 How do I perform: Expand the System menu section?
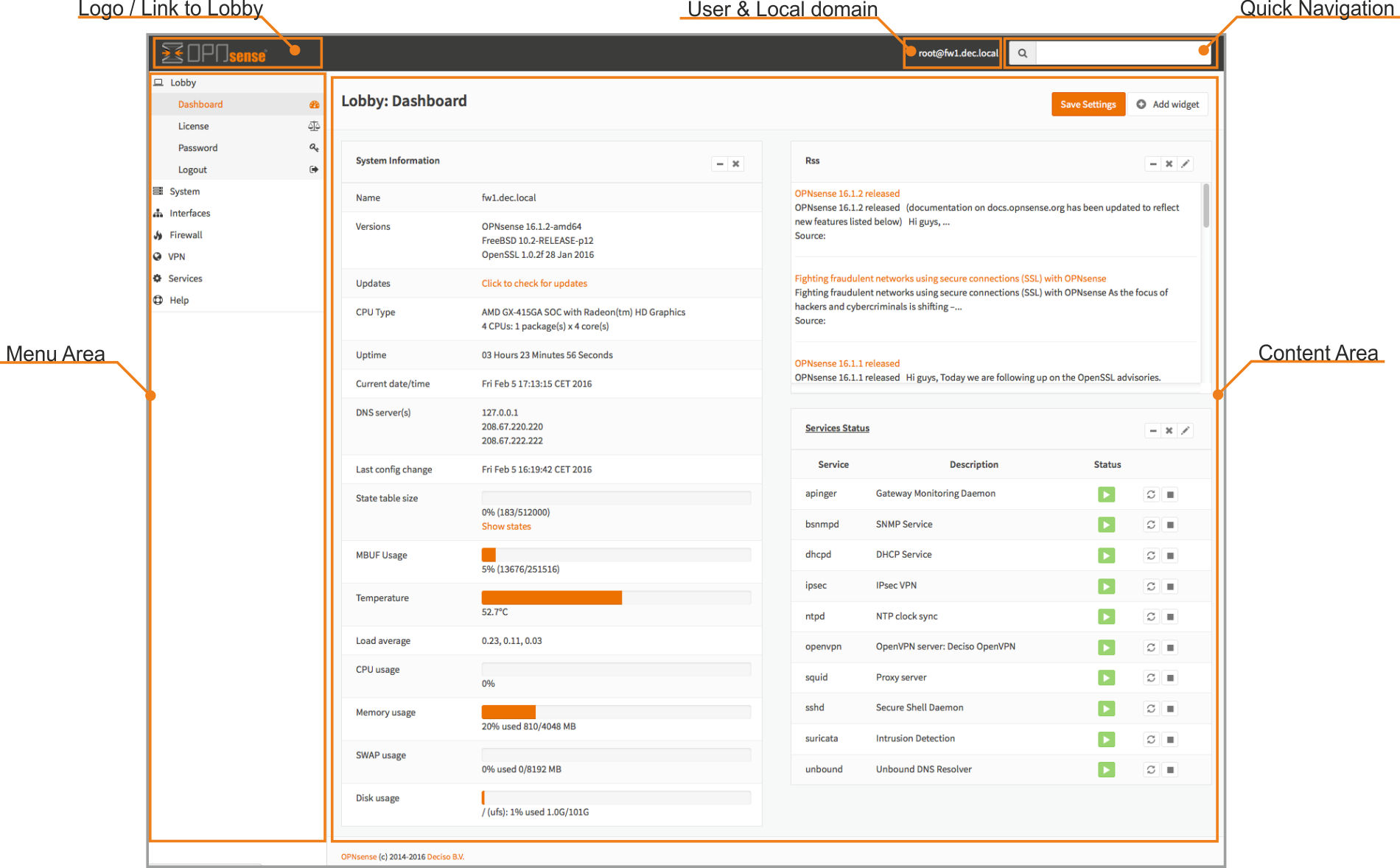(x=237, y=192)
